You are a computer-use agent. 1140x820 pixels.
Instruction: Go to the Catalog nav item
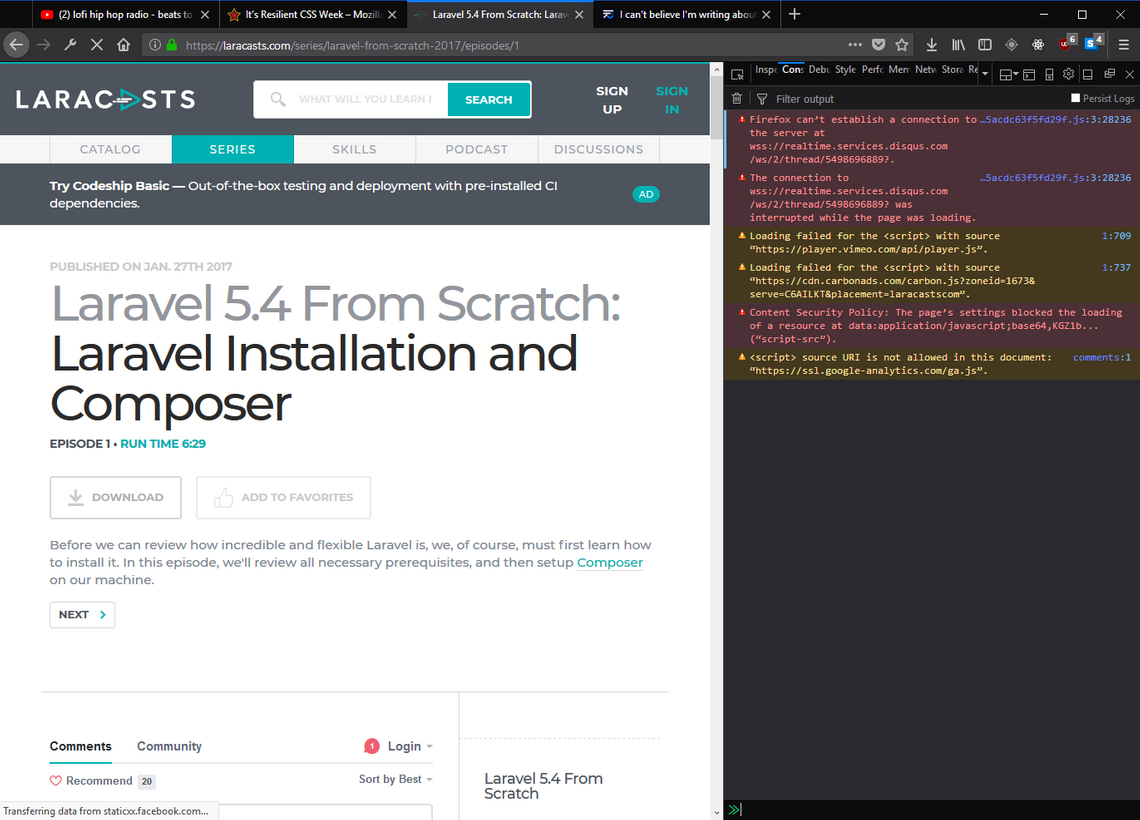(111, 149)
